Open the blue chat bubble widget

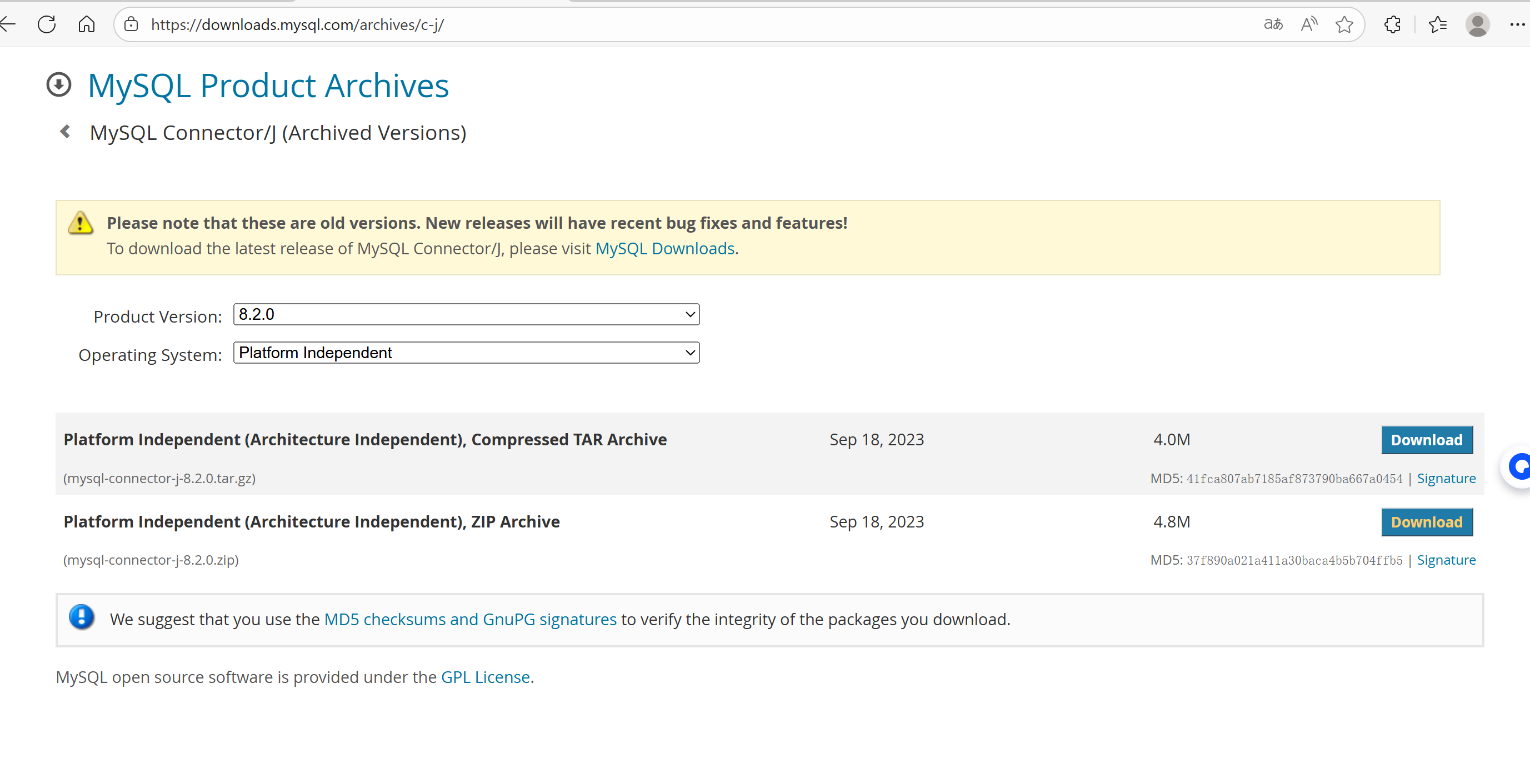1518,466
